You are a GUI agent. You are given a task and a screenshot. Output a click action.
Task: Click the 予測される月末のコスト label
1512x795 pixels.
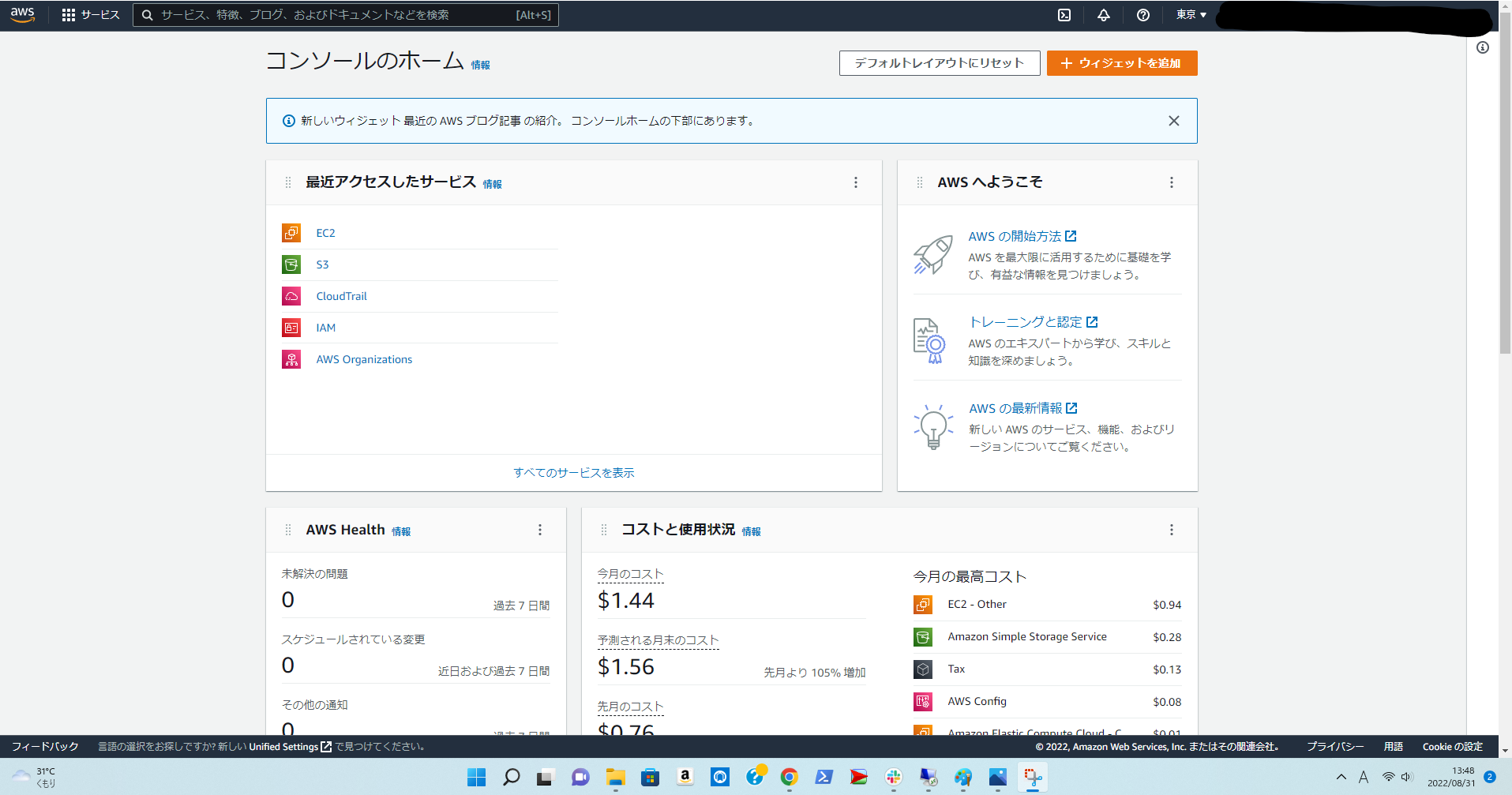(658, 640)
